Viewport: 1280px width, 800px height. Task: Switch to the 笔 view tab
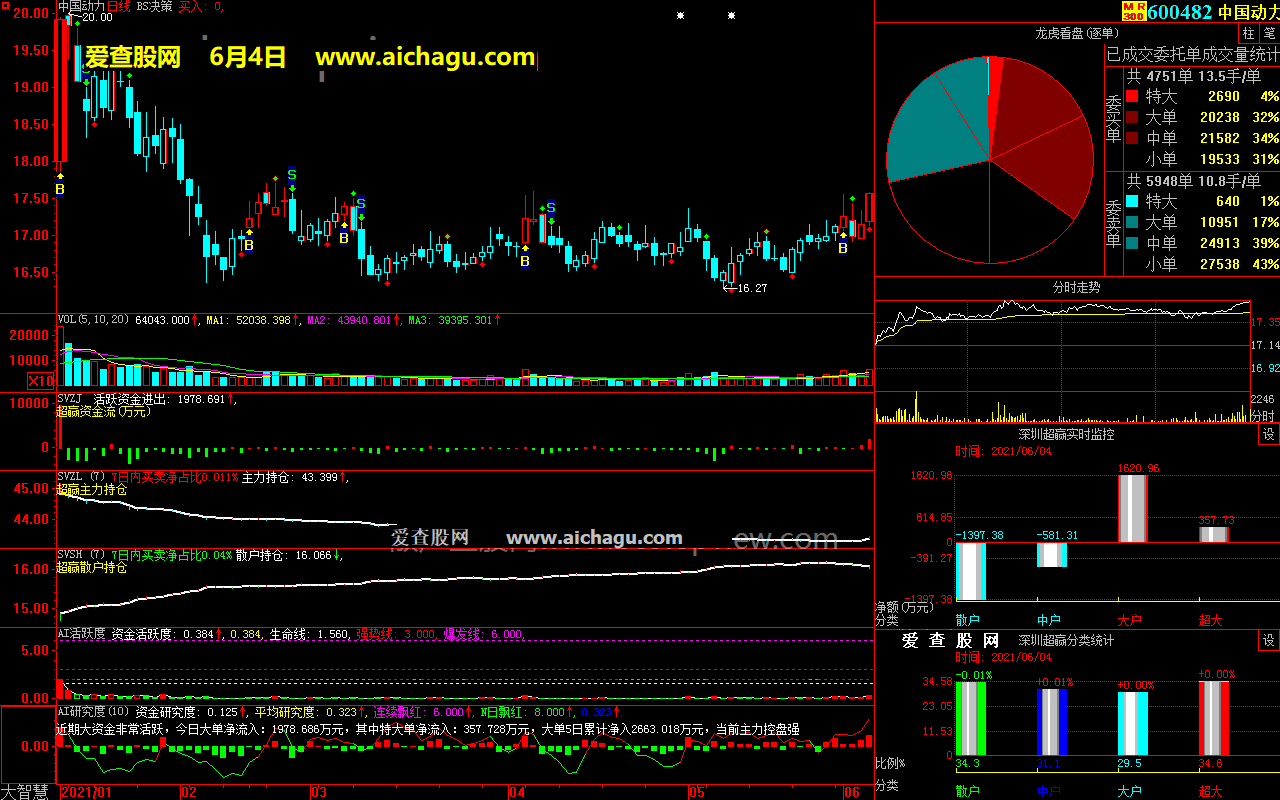coord(1269,33)
